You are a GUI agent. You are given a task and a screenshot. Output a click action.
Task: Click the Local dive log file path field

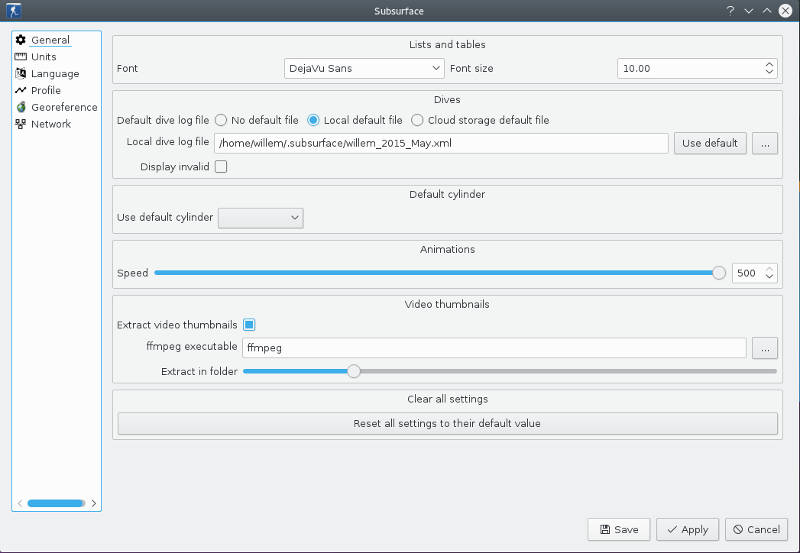440,143
